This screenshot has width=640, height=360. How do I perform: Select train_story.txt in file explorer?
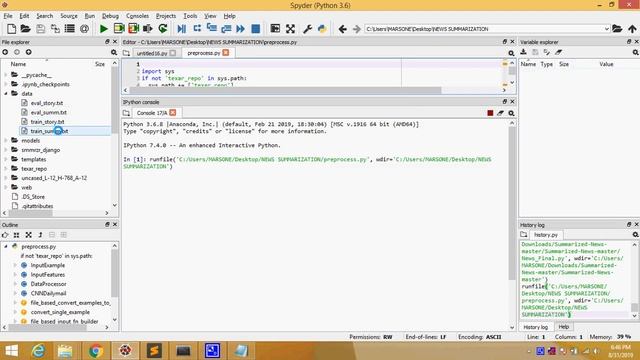point(47,122)
